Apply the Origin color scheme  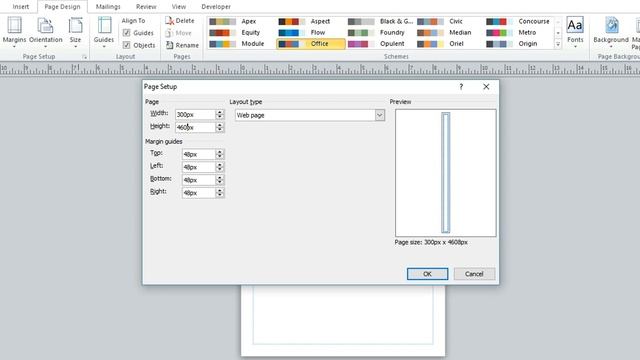[x=512, y=43]
